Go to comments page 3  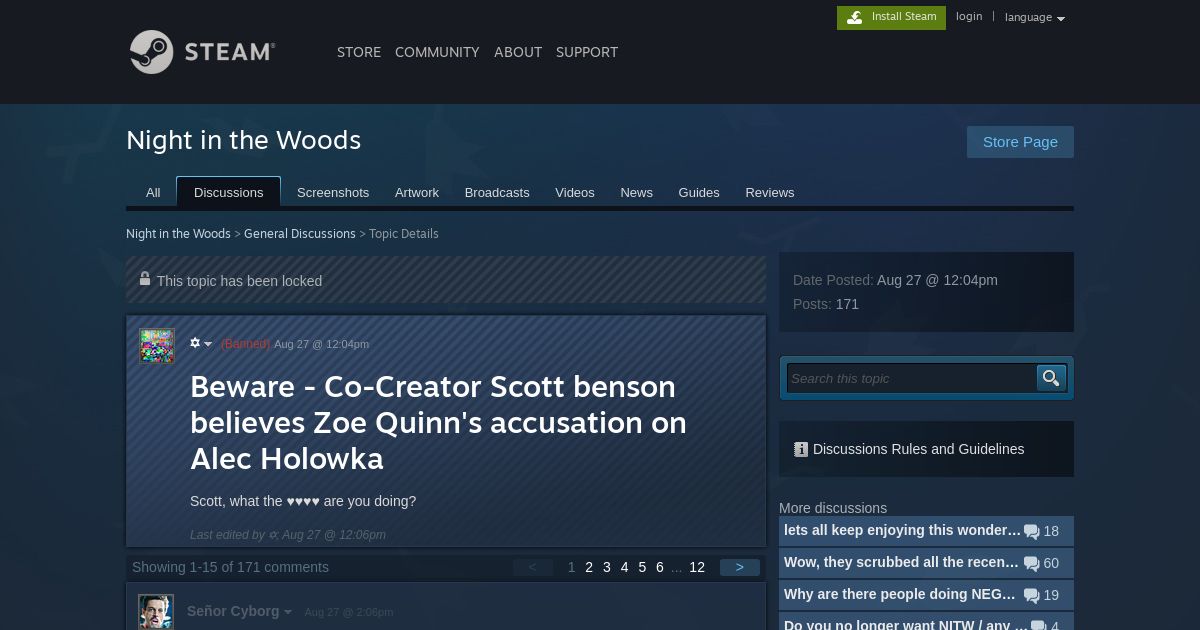click(x=607, y=567)
